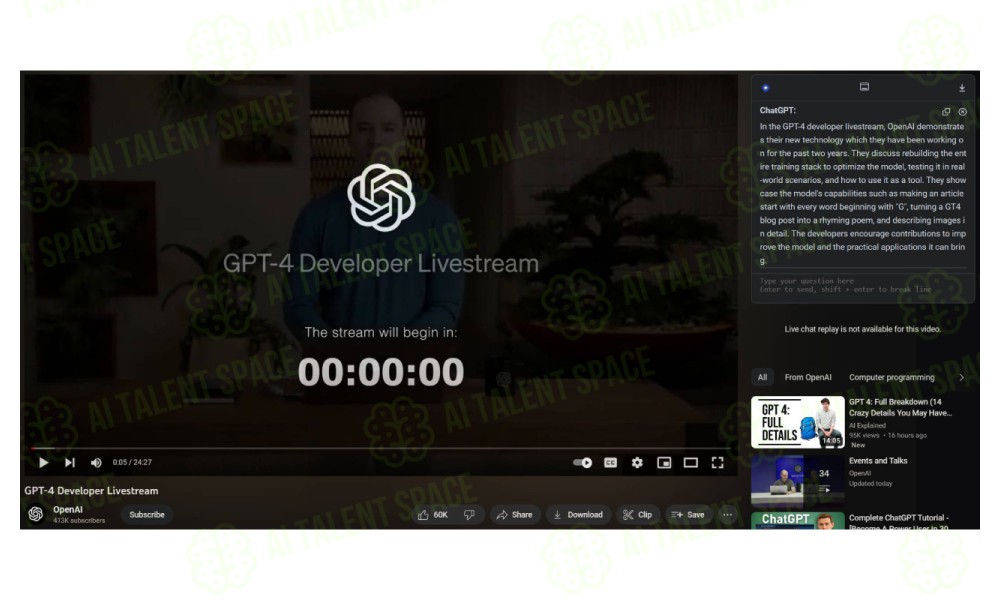This screenshot has width=1000, height=600.
Task: Open the player settings gear
Action: pos(637,462)
